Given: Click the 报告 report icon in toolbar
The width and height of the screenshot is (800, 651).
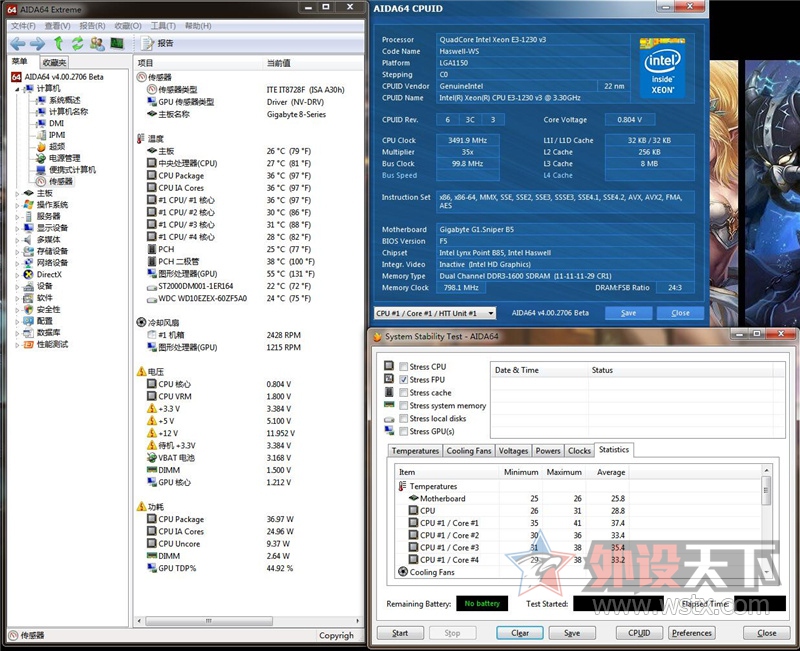Looking at the screenshot, I should pos(147,43).
